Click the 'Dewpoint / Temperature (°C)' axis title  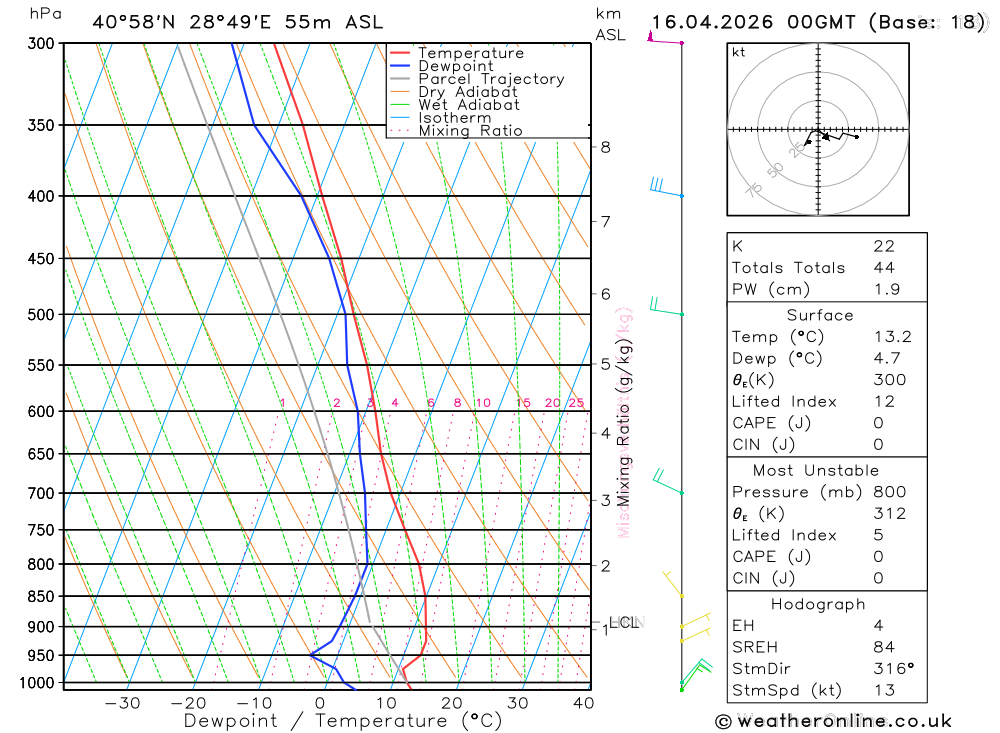point(343,722)
